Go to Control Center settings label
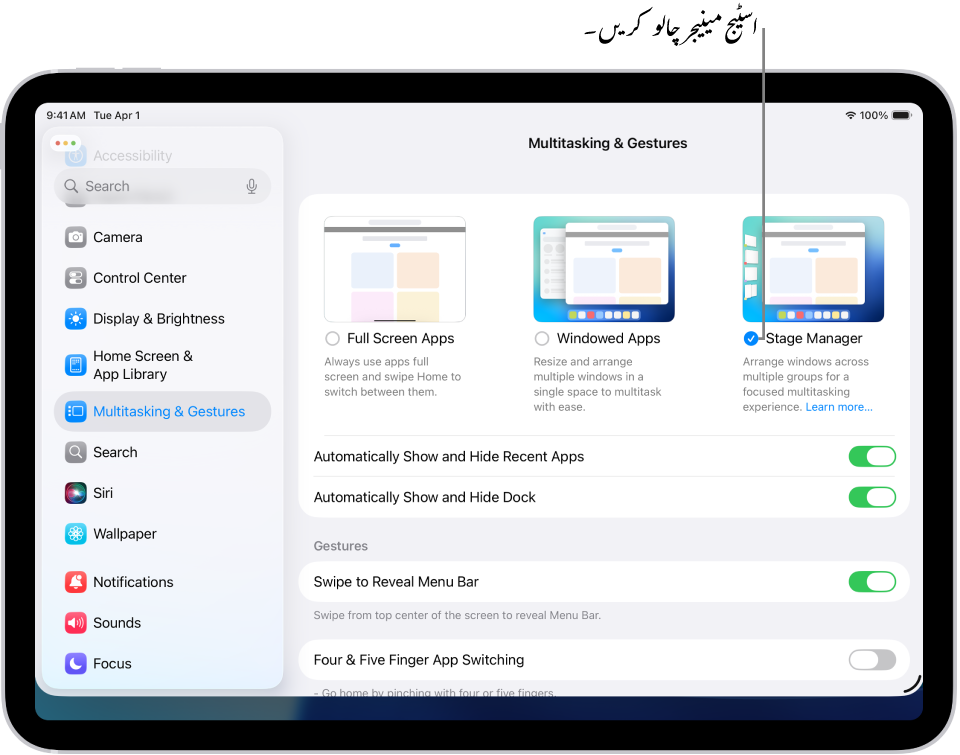The image size is (960, 755). [x=140, y=278]
